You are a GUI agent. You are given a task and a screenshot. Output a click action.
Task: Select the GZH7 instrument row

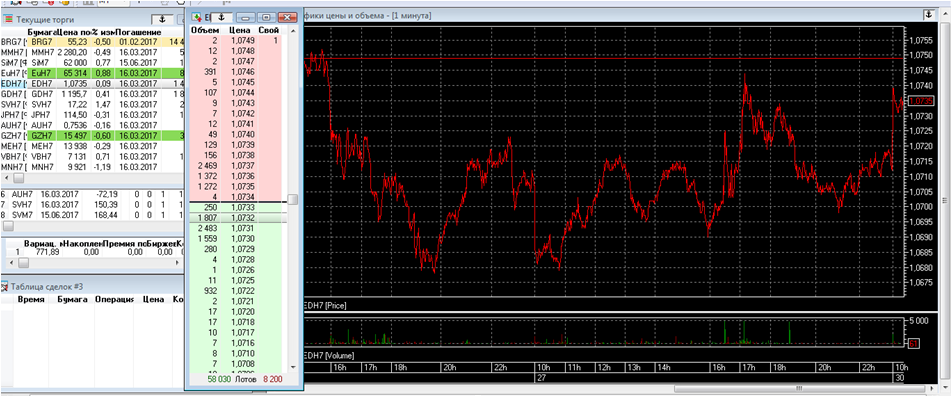coord(91,135)
